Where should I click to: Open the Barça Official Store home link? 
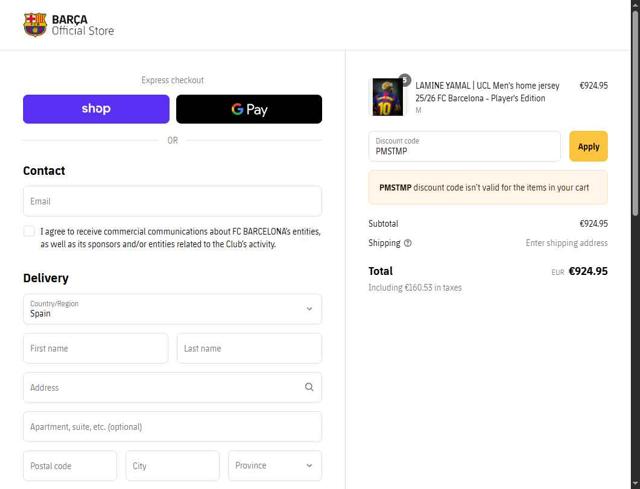click(69, 24)
